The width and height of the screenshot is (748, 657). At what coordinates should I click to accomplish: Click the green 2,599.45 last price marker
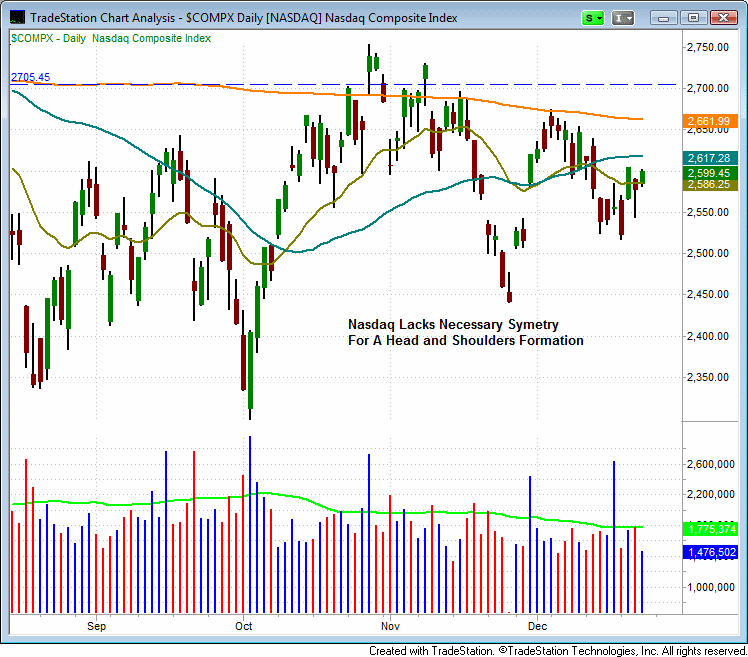710,173
